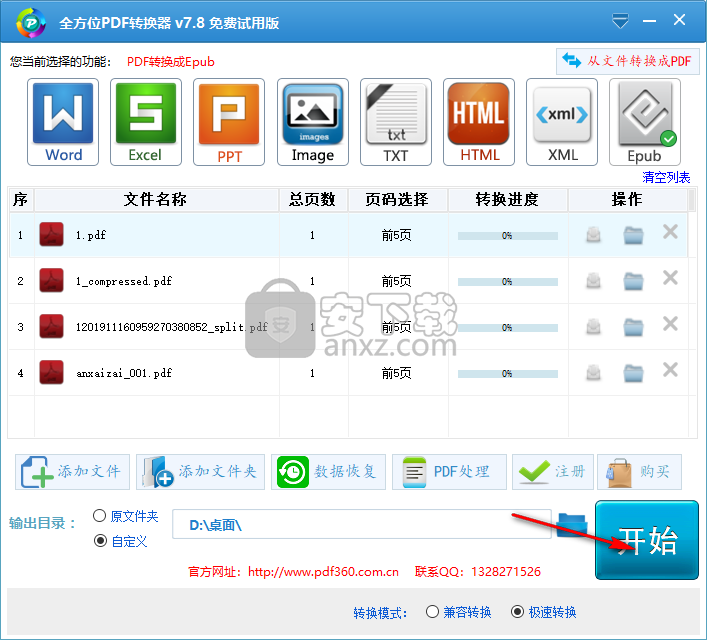Open the title bar dropdown menu arrow

(x=620, y=21)
